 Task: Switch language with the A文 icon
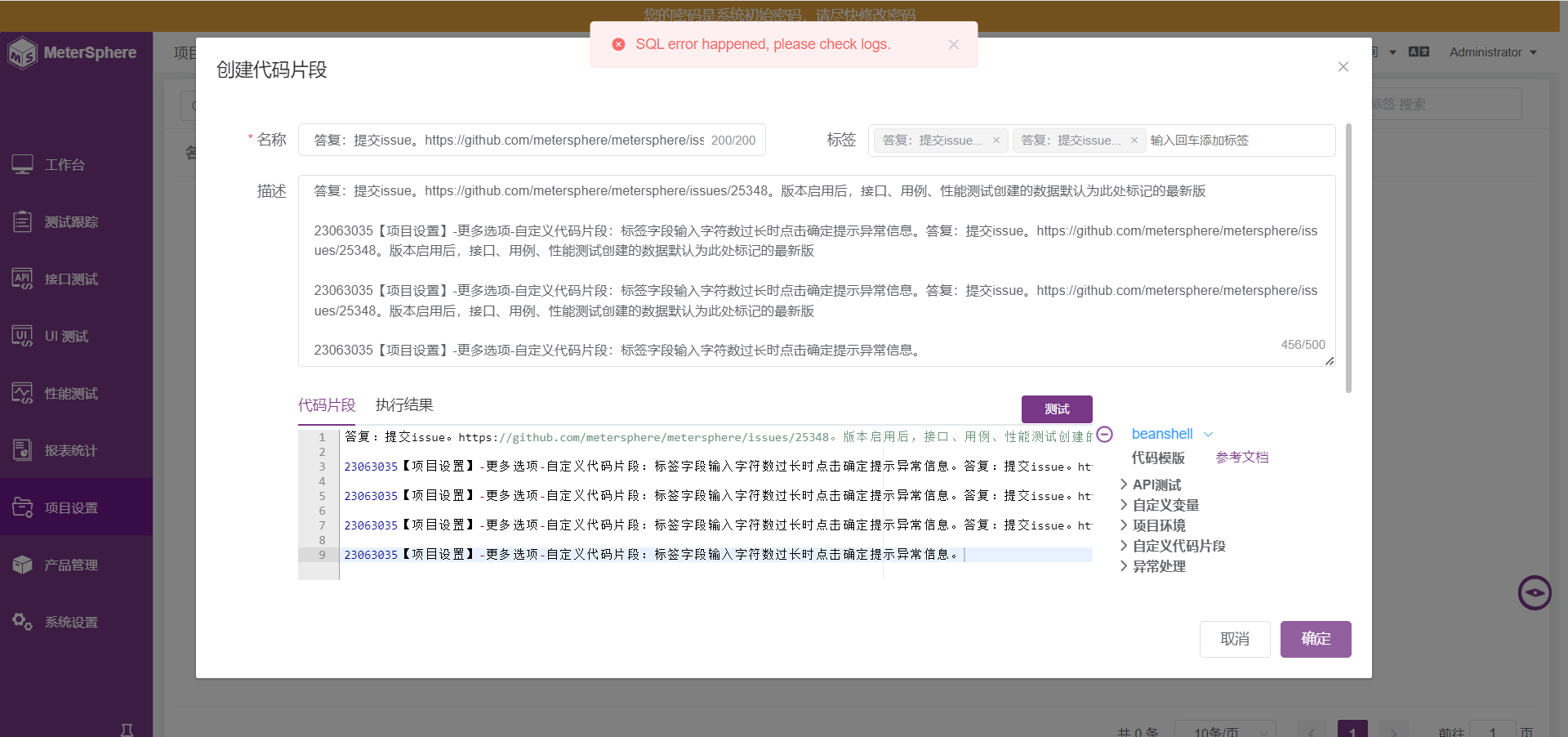click(1419, 51)
